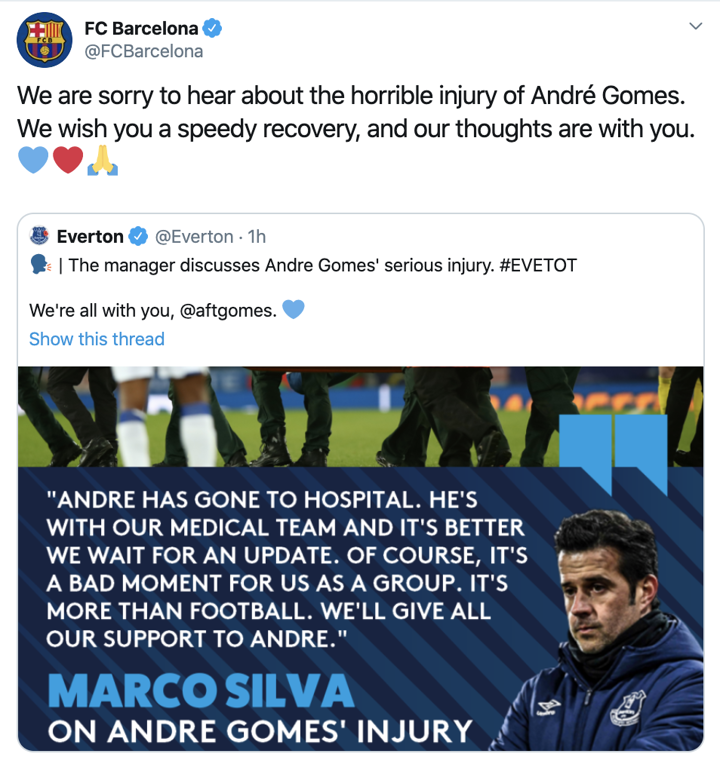Screen dimensions: 720x757
Task: Click the 1h timestamp on quoted tweet
Action: 256,237
